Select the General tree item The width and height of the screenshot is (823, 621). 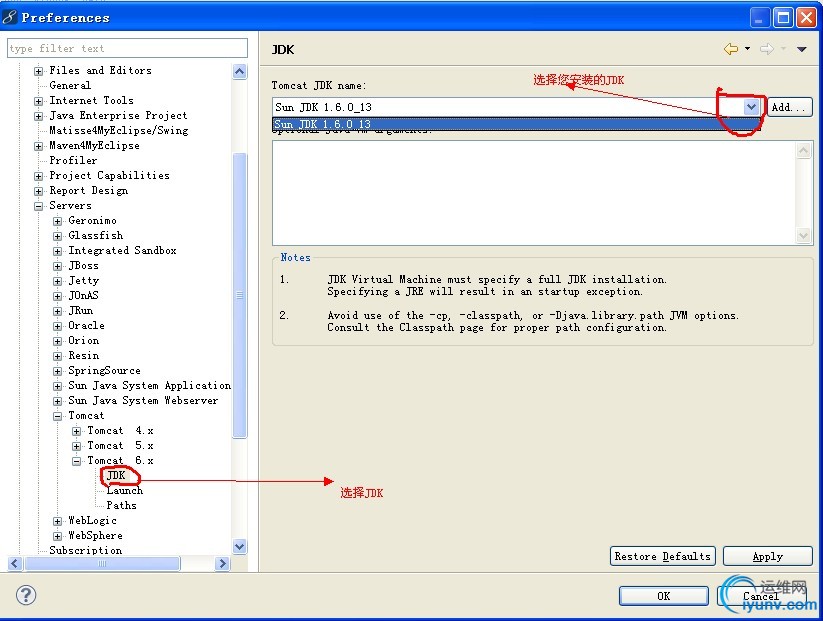point(70,85)
